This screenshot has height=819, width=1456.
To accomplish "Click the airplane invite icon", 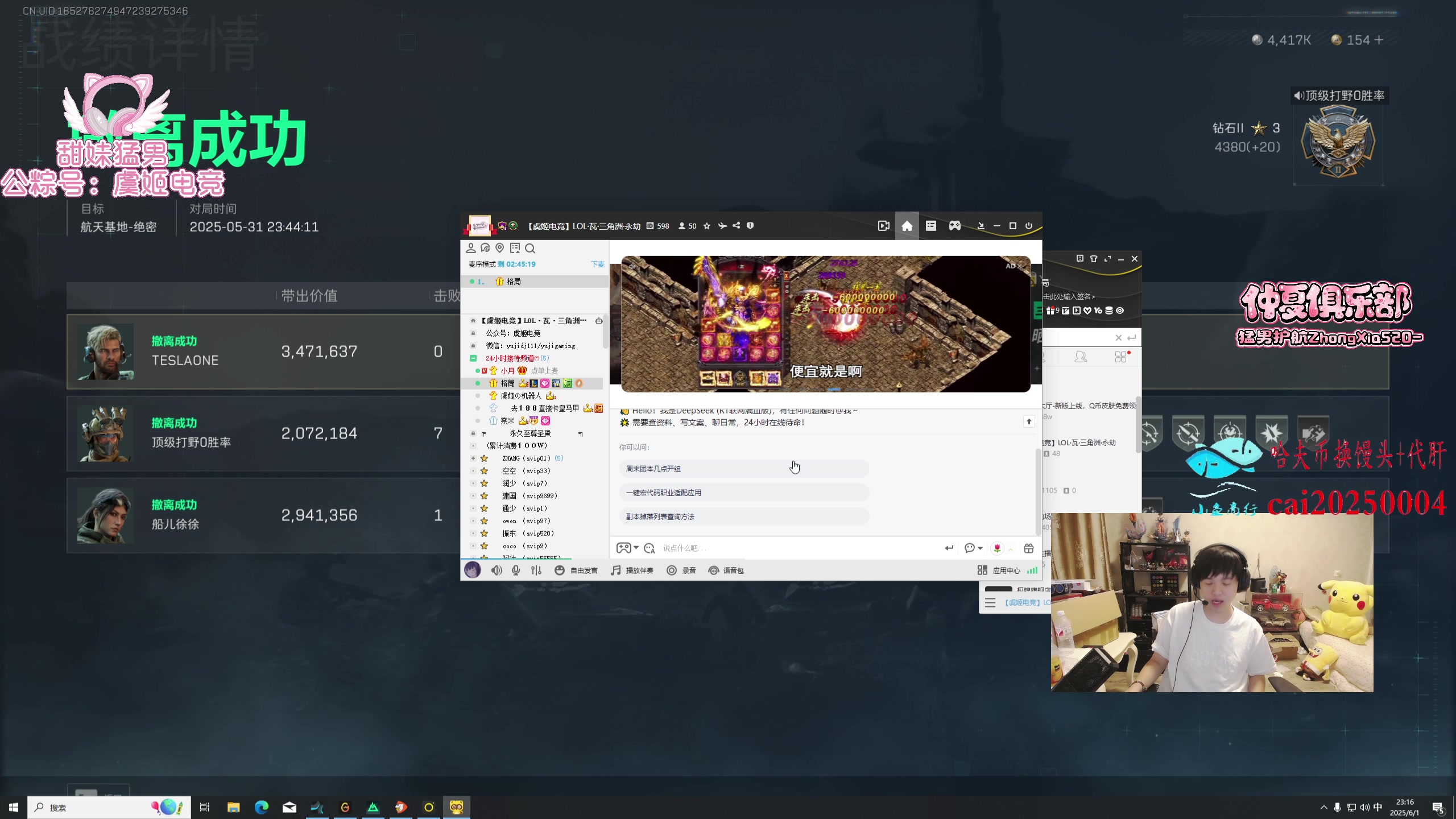I will point(722,226).
